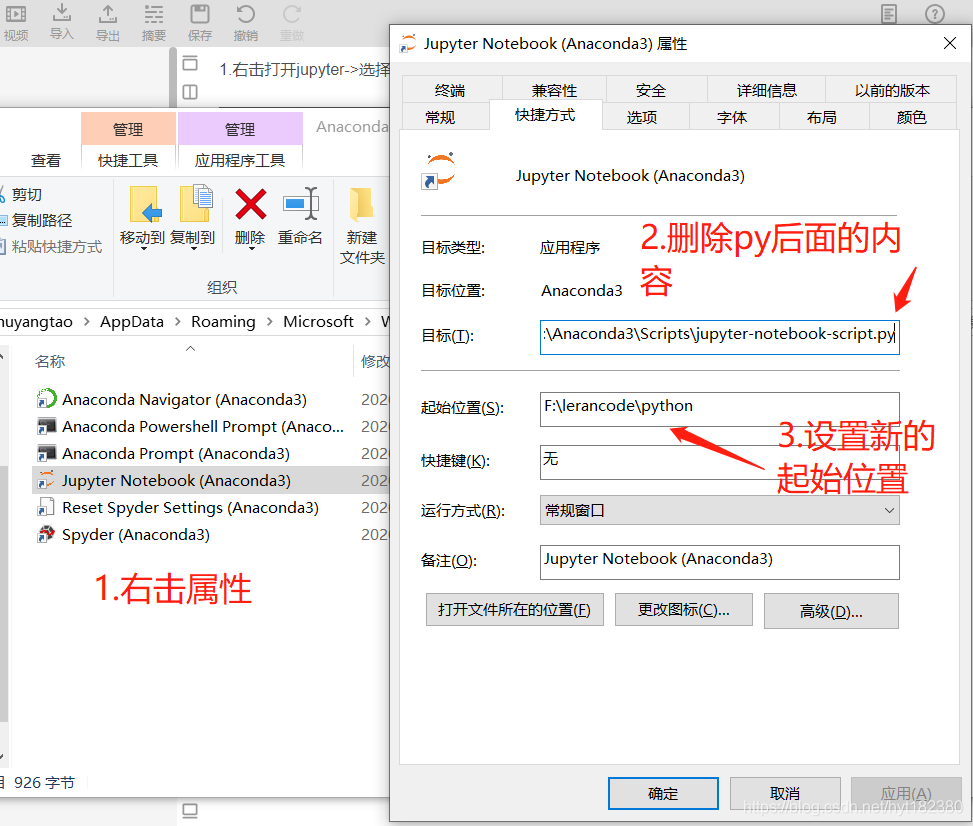Select the Anaconda Navigator shortcut icon
The width and height of the screenshot is (973, 826).
pos(47,398)
